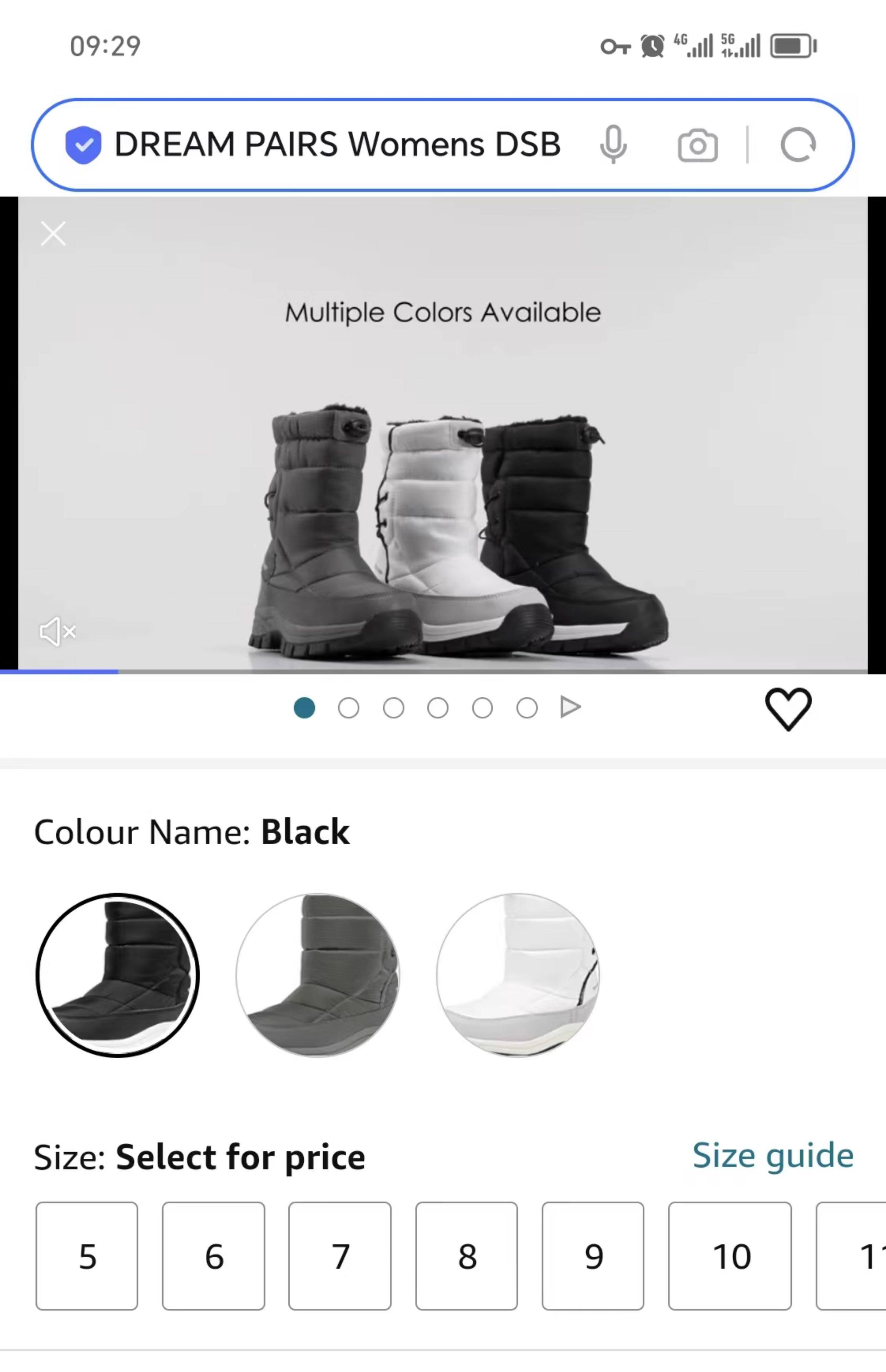Select the black boot colour swatch
Viewport: 886px width, 1372px height.
(118, 975)
